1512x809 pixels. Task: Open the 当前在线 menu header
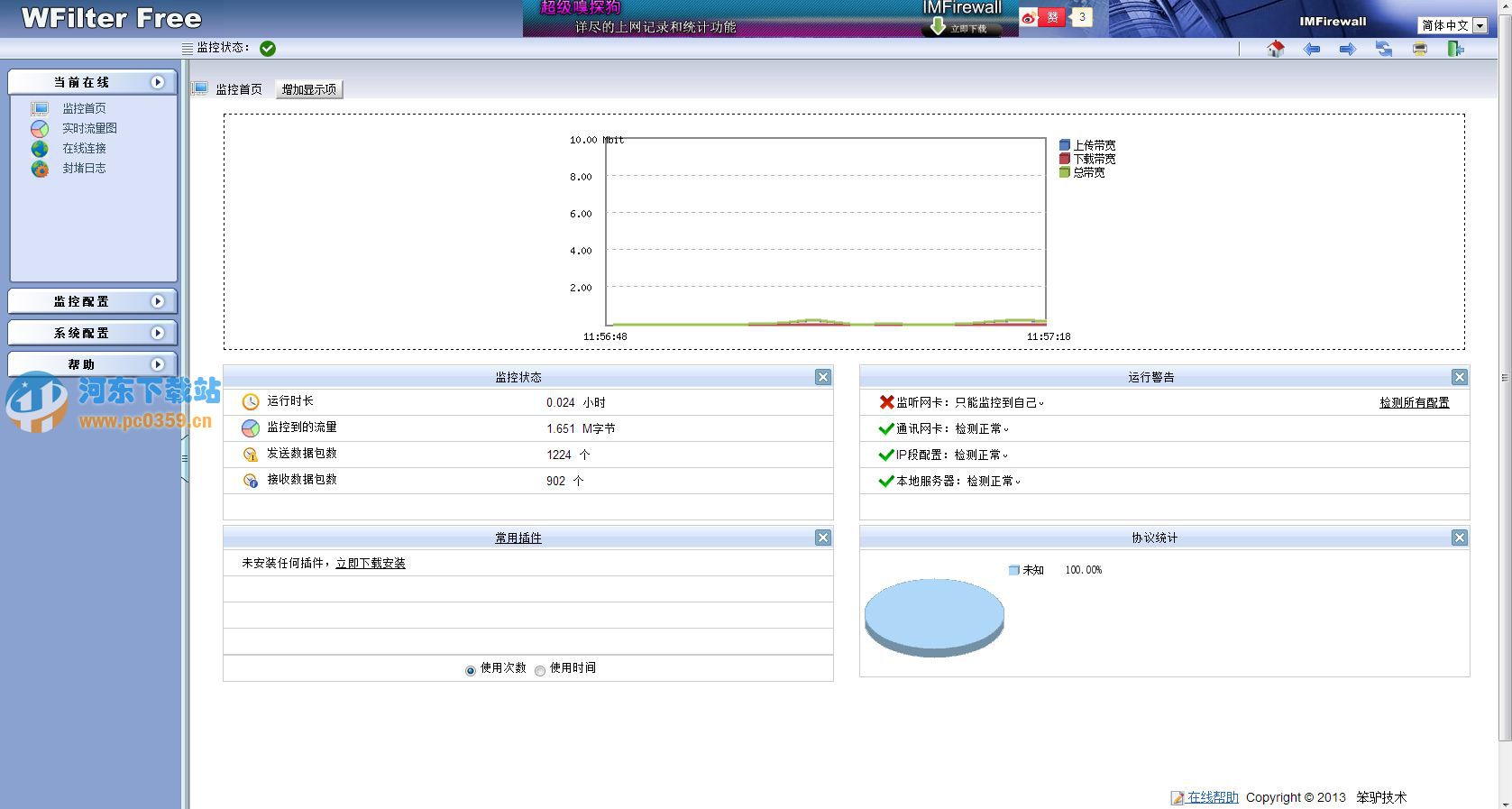pos(92,82)
